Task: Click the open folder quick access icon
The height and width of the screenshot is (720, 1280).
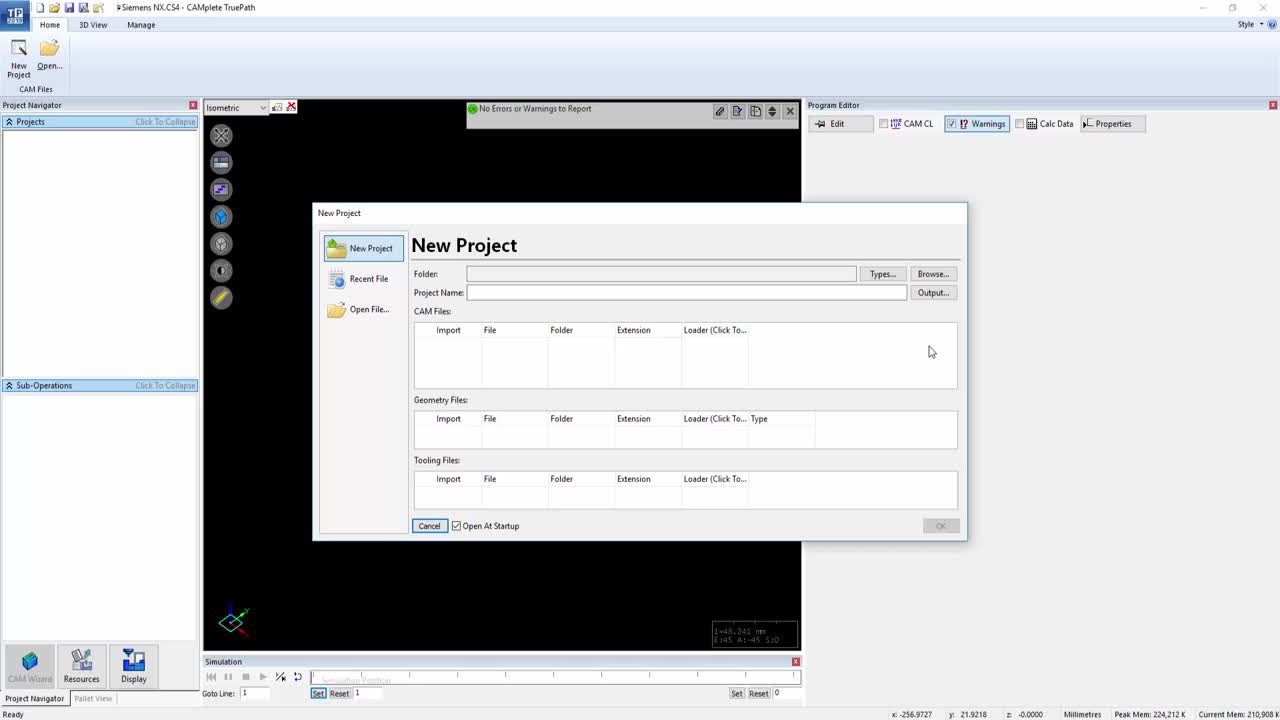Action: (x=55, y=8)
